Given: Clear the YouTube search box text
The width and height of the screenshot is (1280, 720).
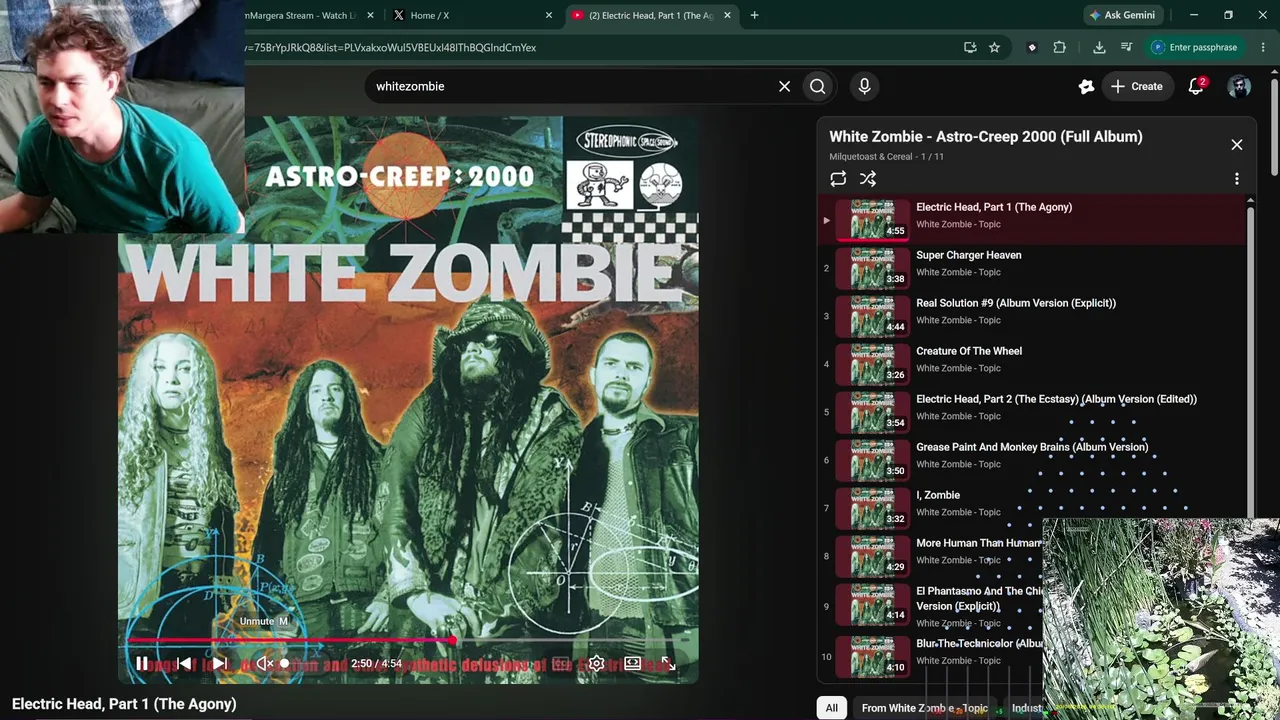Looking at the screenshot, I should click(x=784, y=86).
